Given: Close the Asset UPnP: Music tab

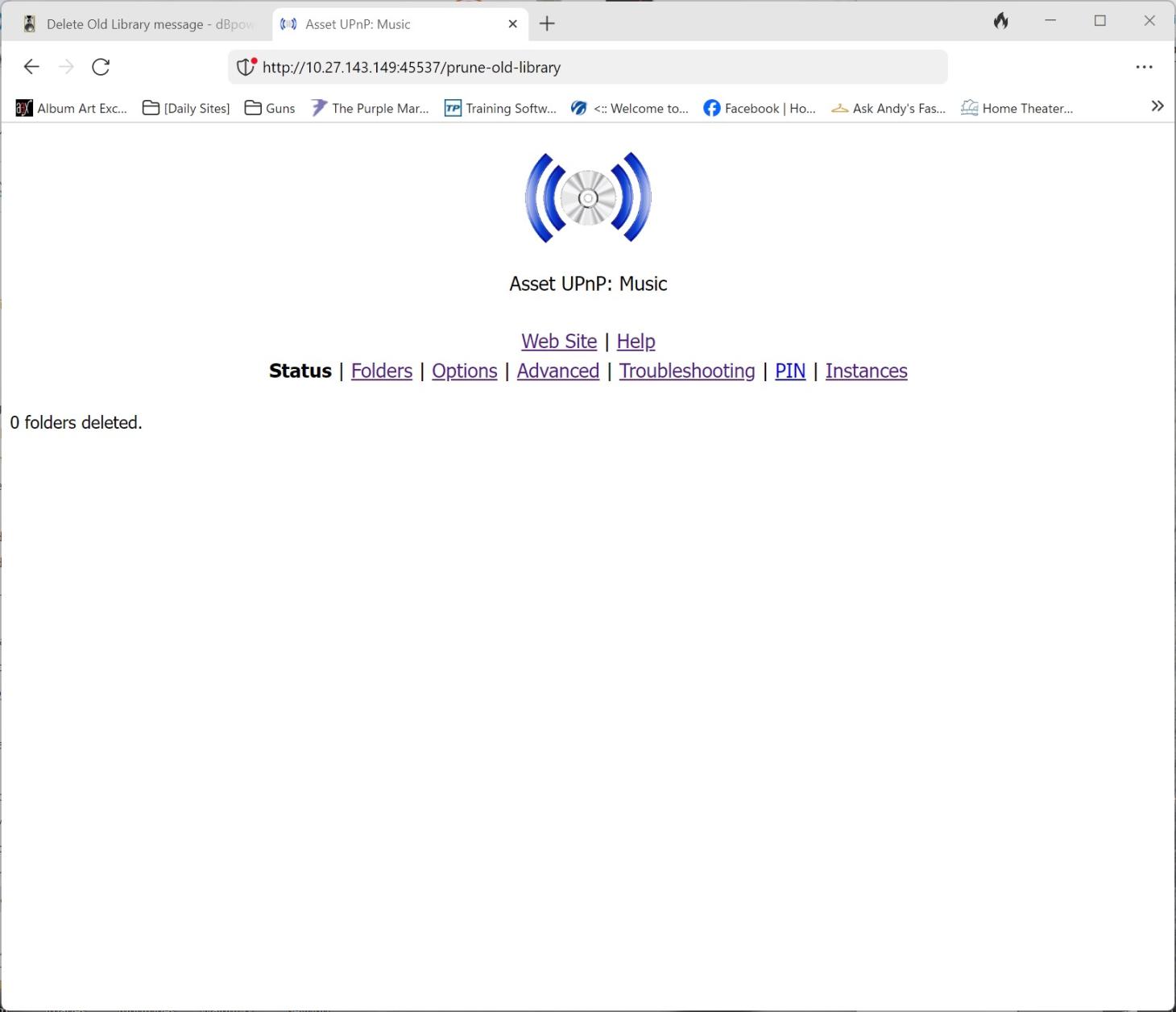Looking at the screenshot, I should point(512,24).
